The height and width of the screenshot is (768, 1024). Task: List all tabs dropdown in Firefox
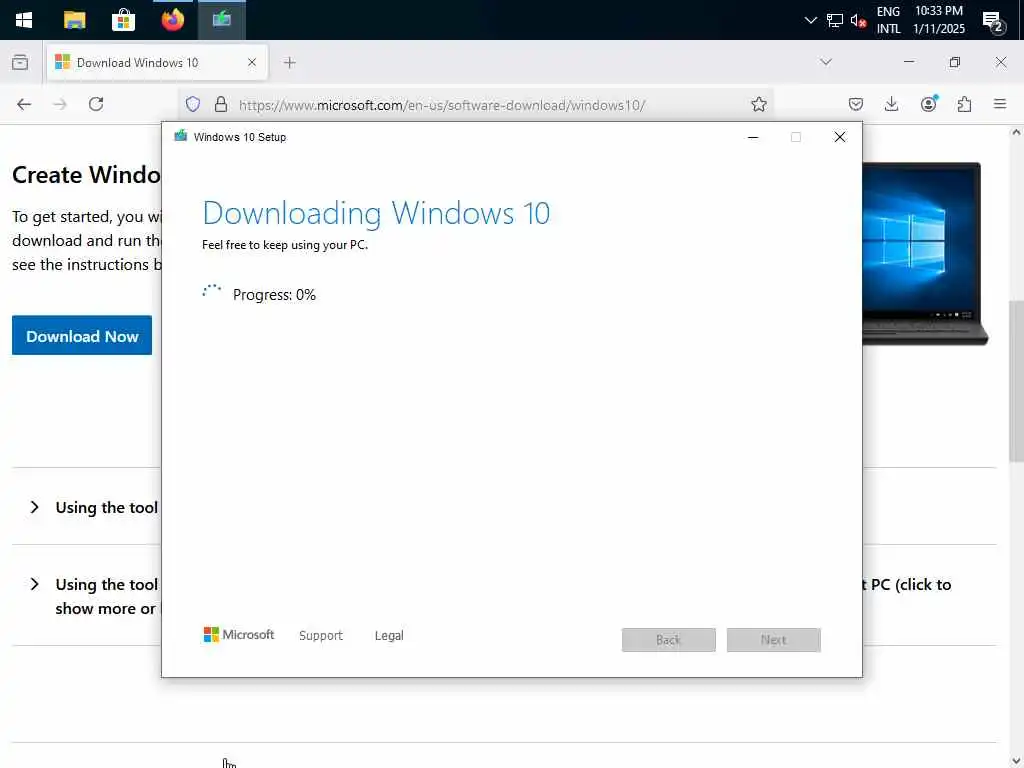point(825,62)
